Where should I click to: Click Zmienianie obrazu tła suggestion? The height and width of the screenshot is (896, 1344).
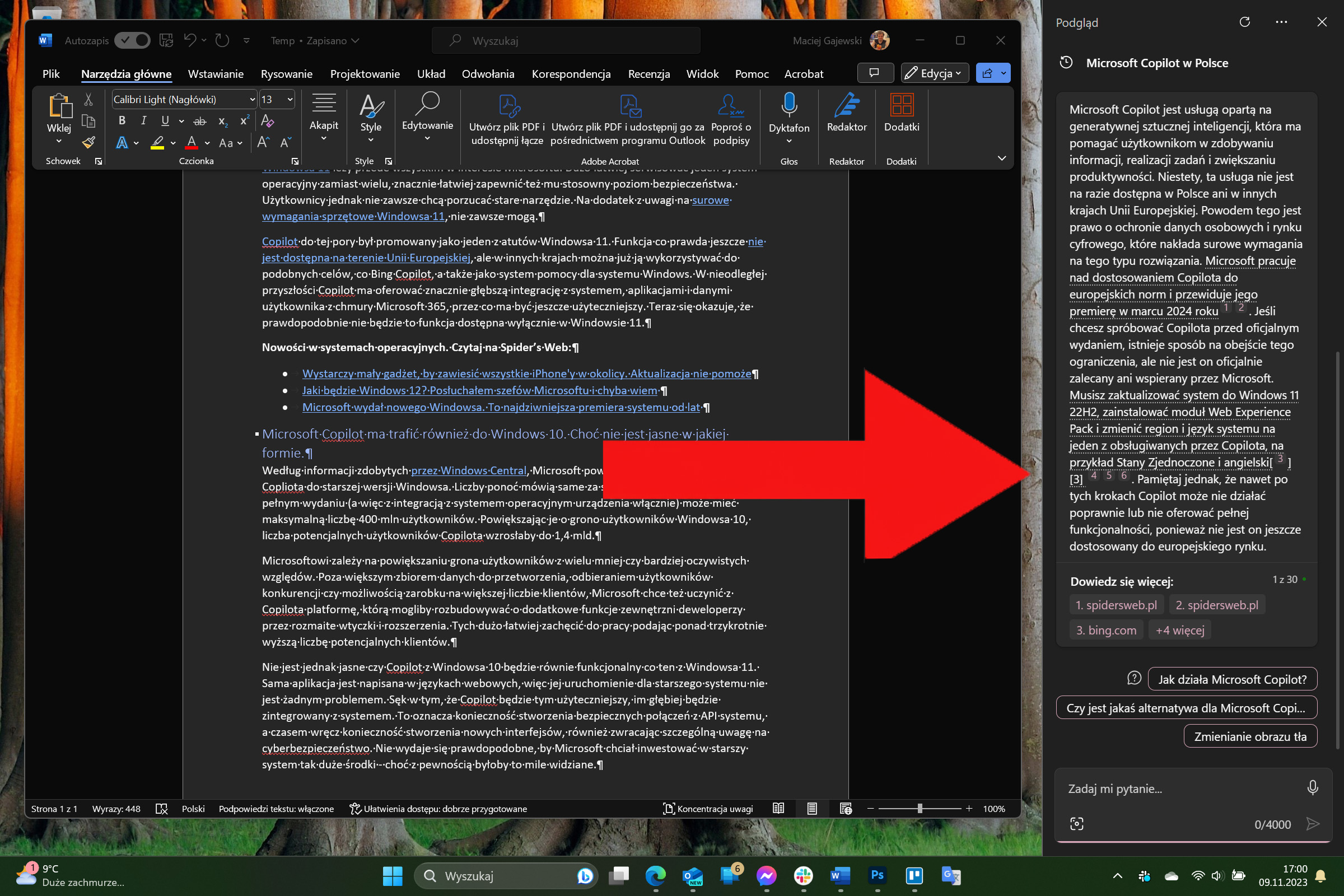pos(1250,736)
